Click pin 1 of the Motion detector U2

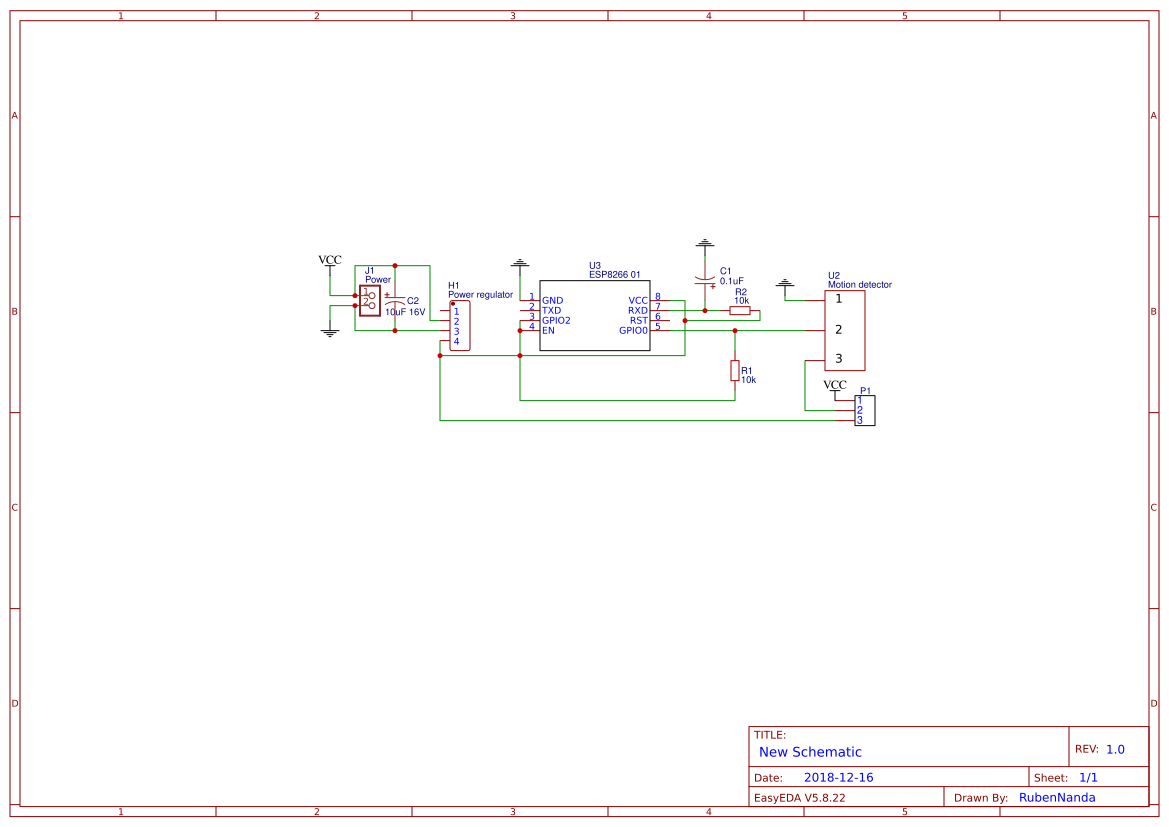click(837, 300)
